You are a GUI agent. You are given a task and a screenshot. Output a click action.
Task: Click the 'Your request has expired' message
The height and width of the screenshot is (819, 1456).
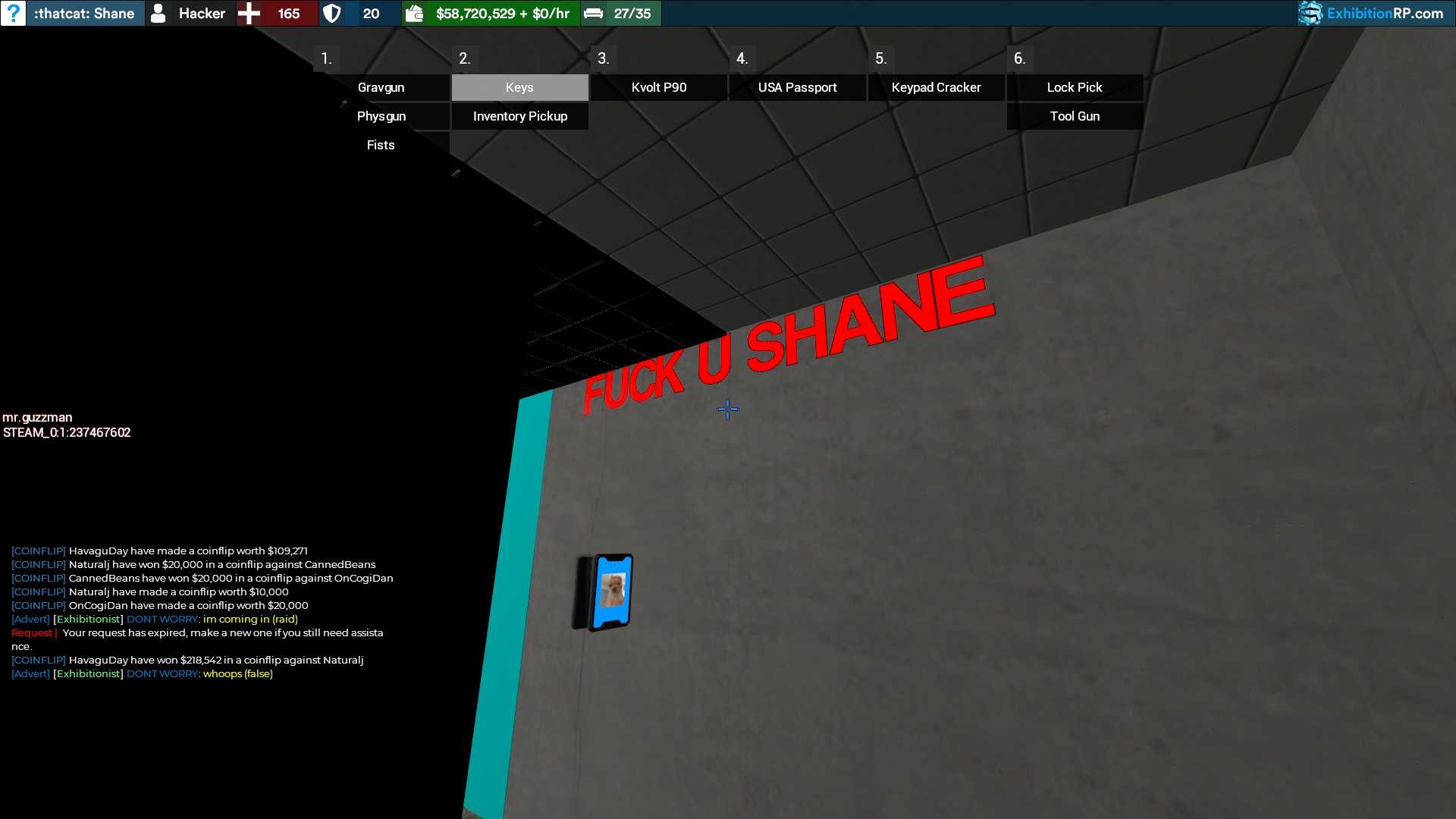coord(197,639)
